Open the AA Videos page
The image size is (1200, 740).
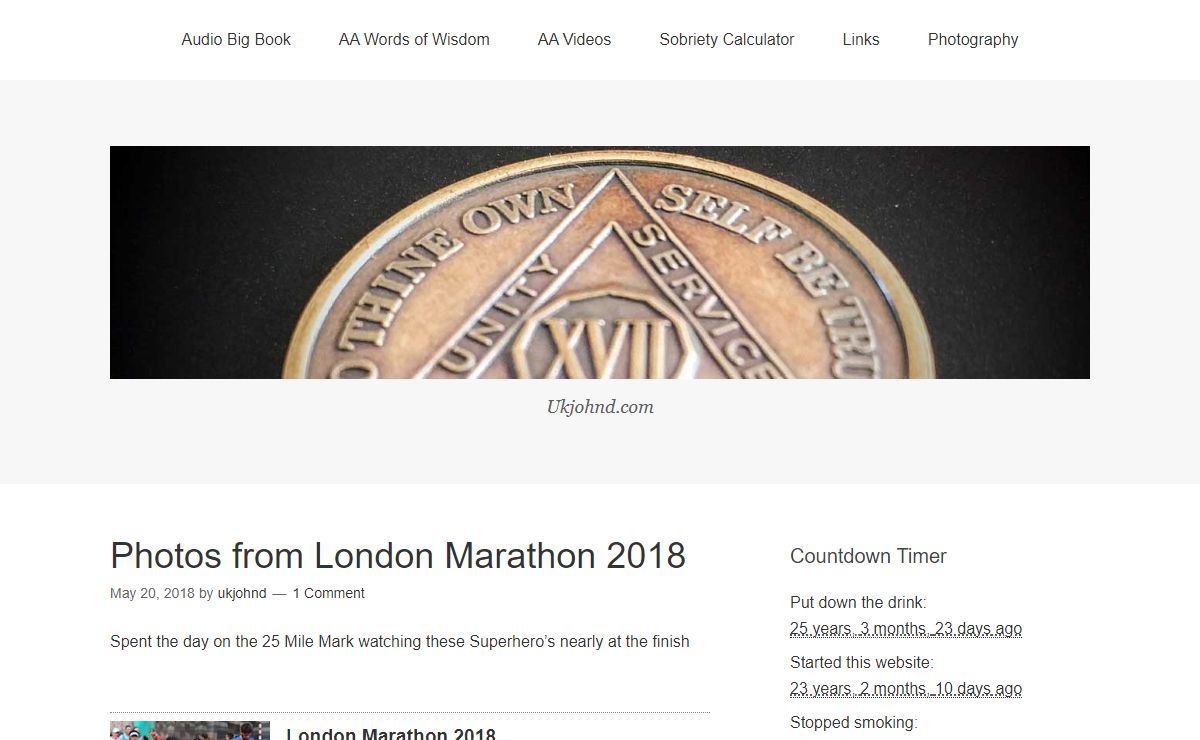click(574, 40)
